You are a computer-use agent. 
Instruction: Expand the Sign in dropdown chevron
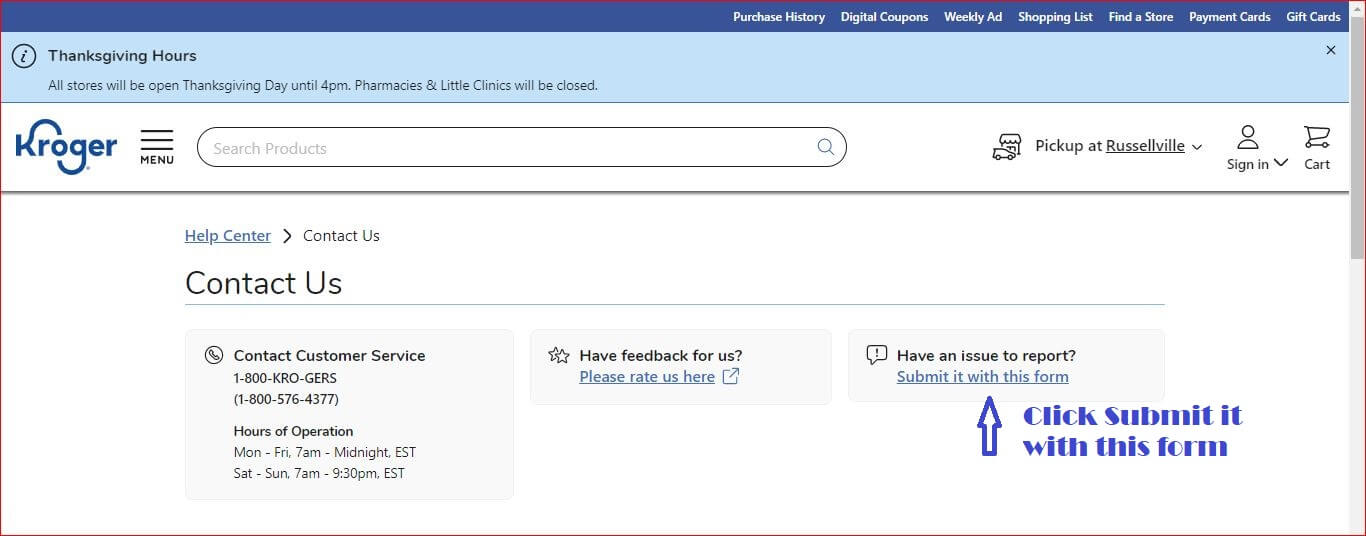[1281, 163]
